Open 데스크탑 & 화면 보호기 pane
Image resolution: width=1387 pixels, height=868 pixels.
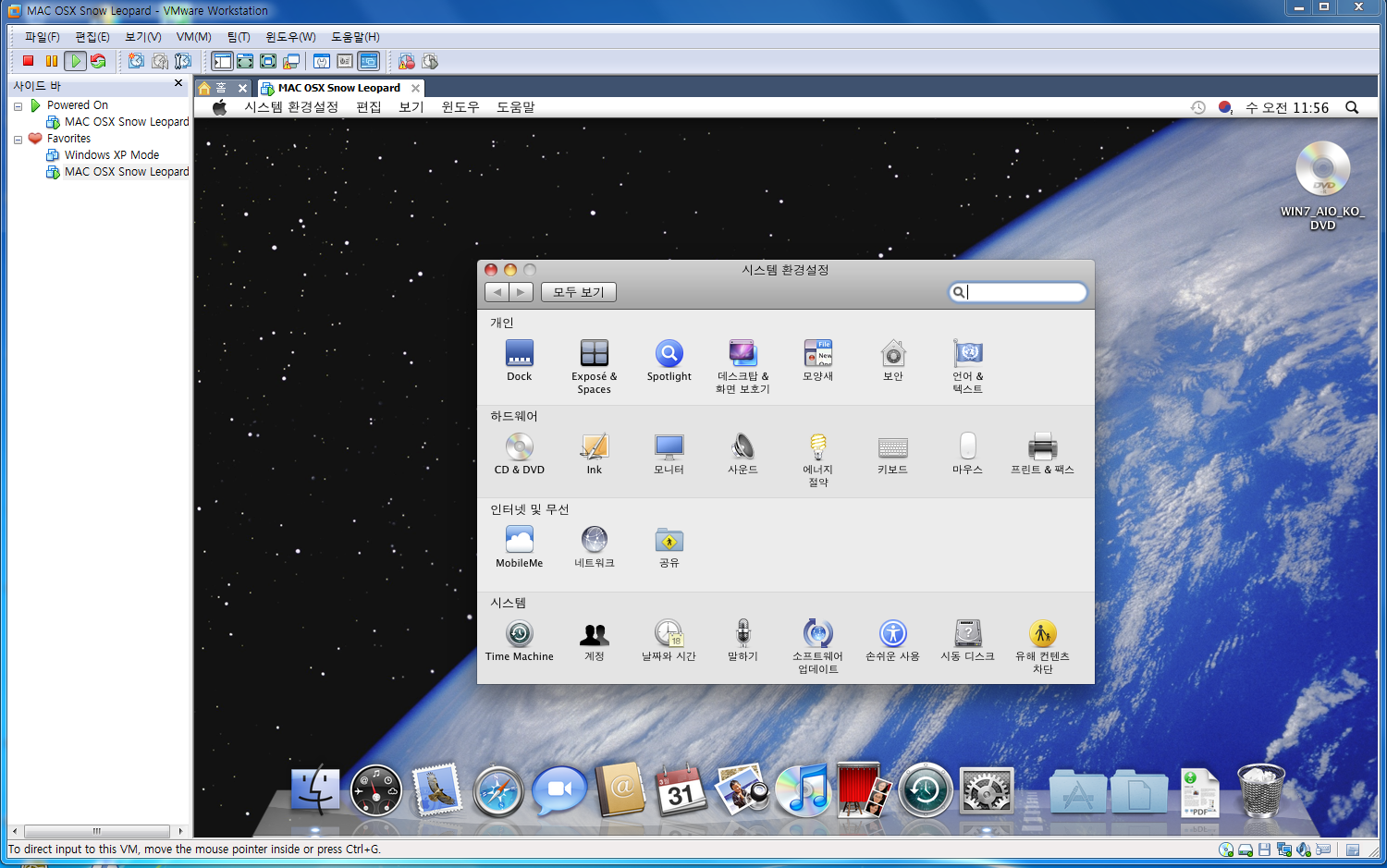coord(743,366)
